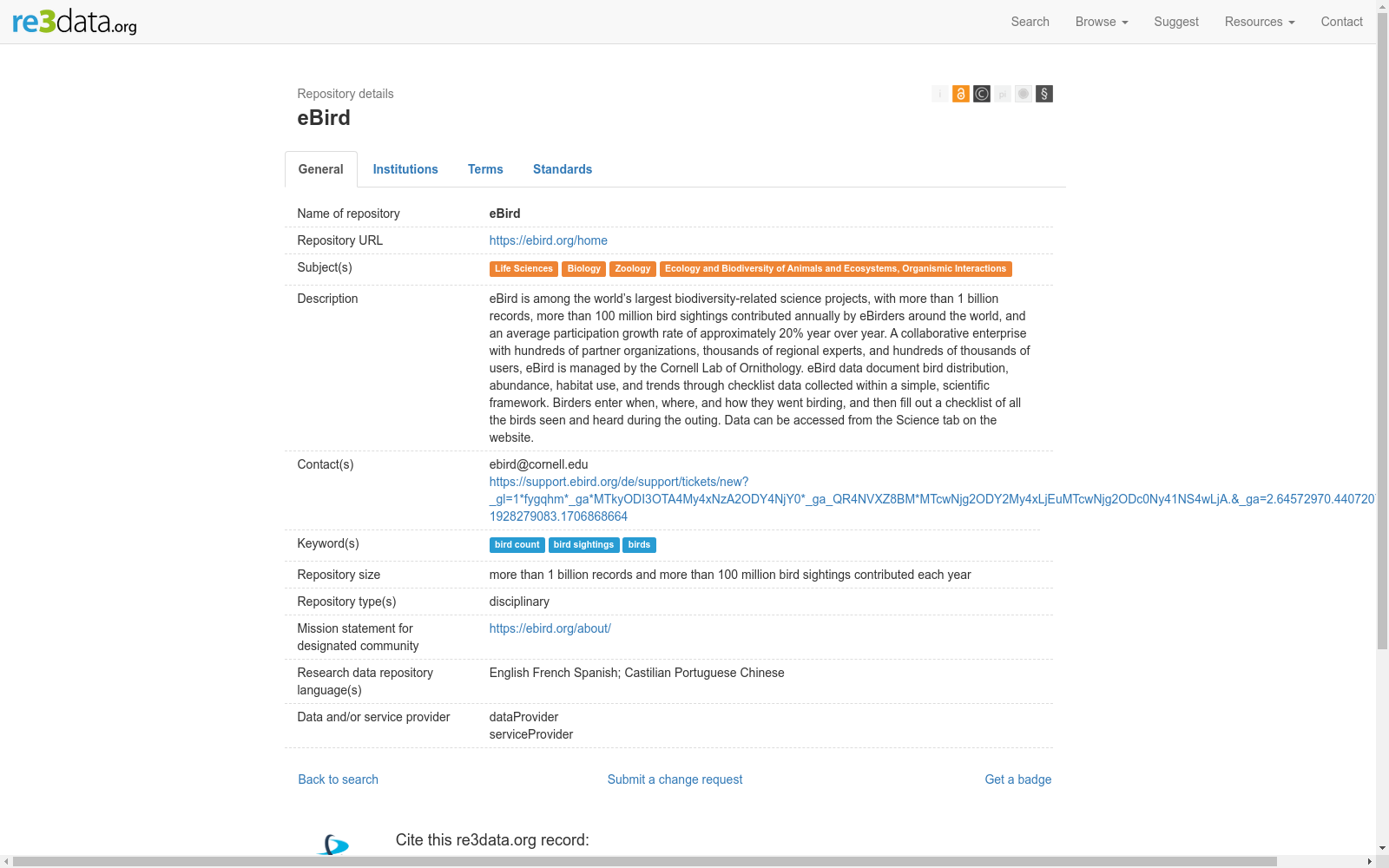The height and width of the screenshot is (868, 1389).
Task: Click the 'disciplinary' repository type value
Action: (x=519, y=602)
